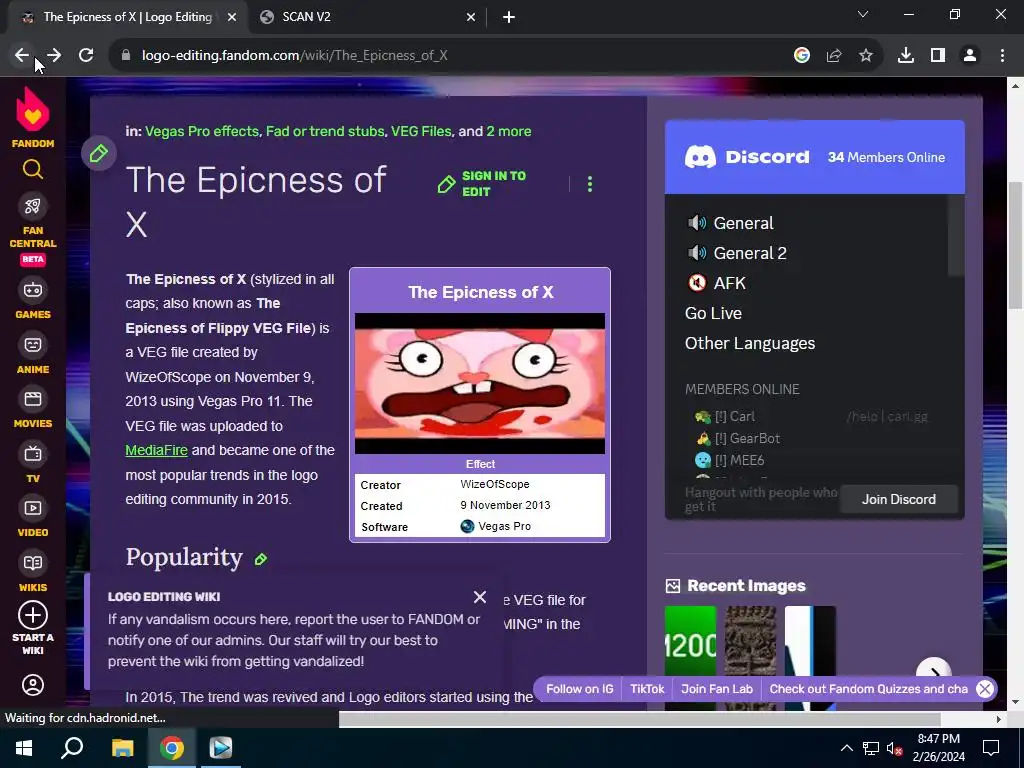Open the AFK Discord channel
Viewport: 1024px width, 768px height.
coord(716,283)
